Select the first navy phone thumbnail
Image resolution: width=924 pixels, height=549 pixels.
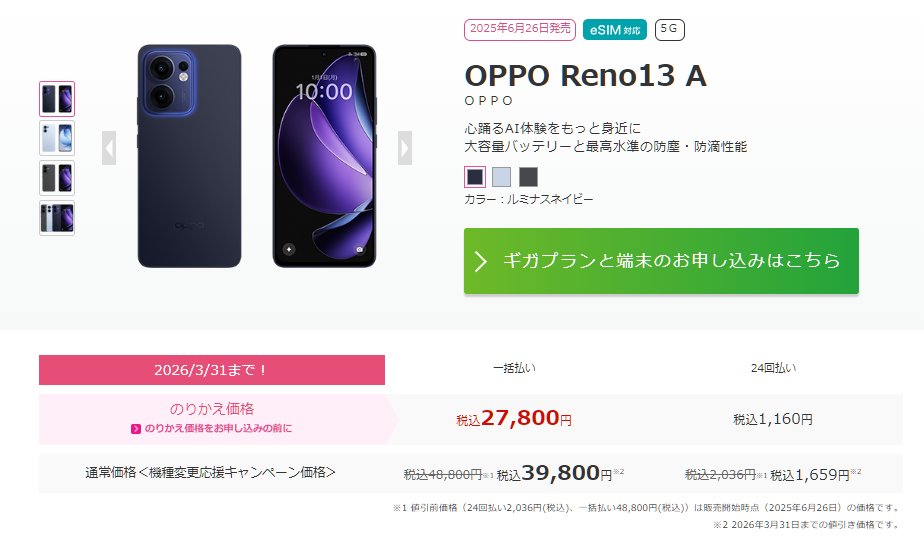point(57,99)
